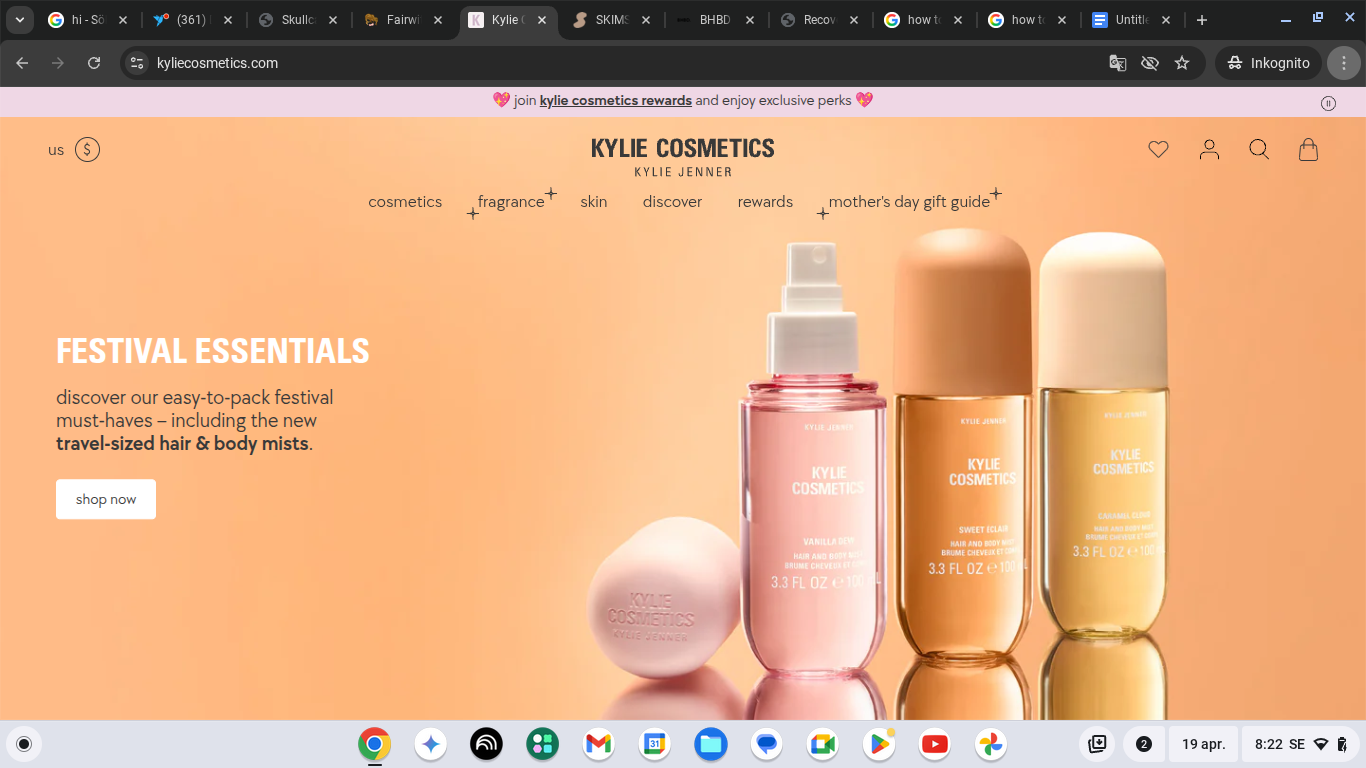Click the dollar currency icon
Viewport: 1366px width, 768px height.
(88, 150)
